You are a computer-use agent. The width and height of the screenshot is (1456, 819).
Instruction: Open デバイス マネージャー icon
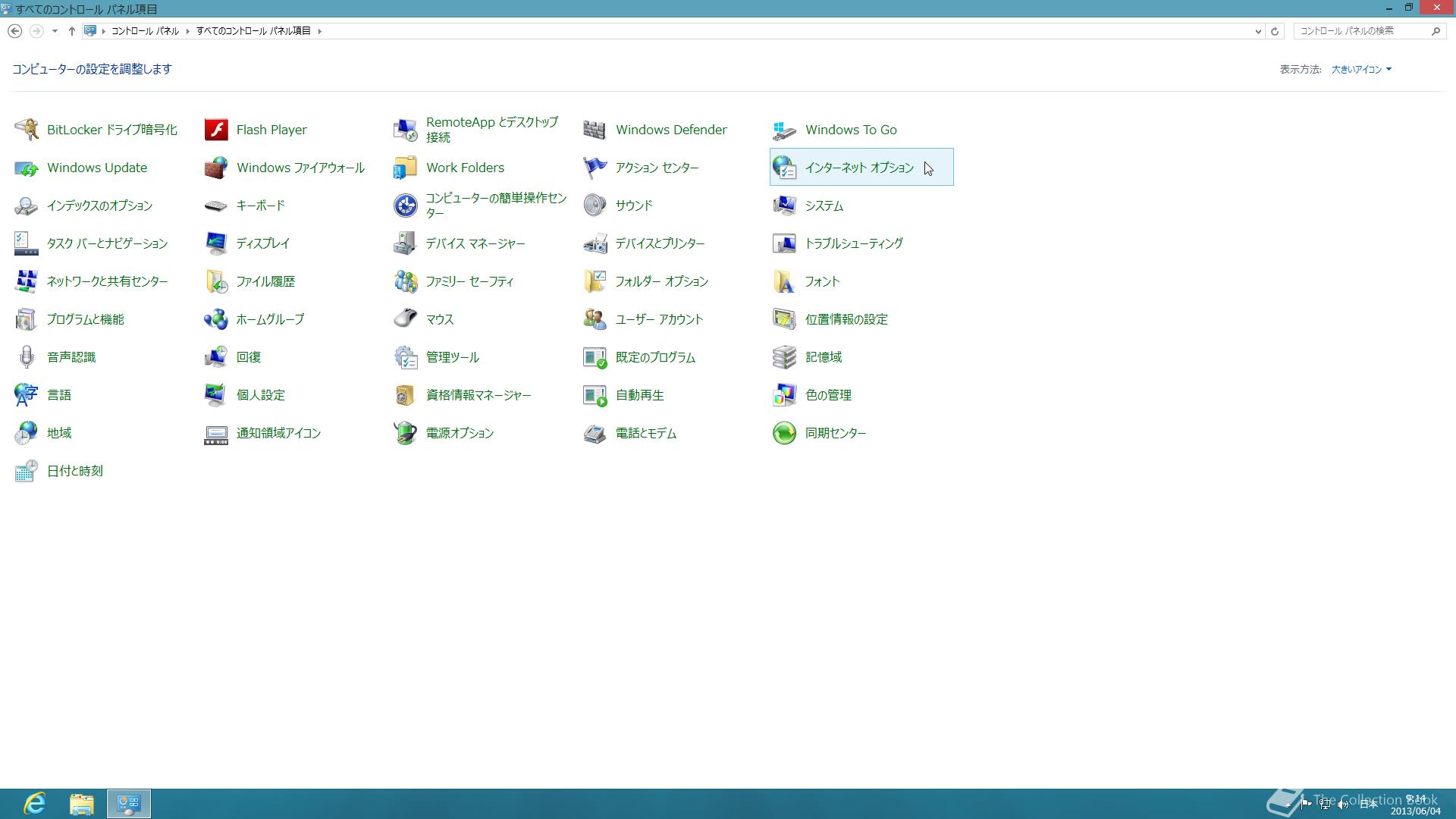click(x=406, y=243)
